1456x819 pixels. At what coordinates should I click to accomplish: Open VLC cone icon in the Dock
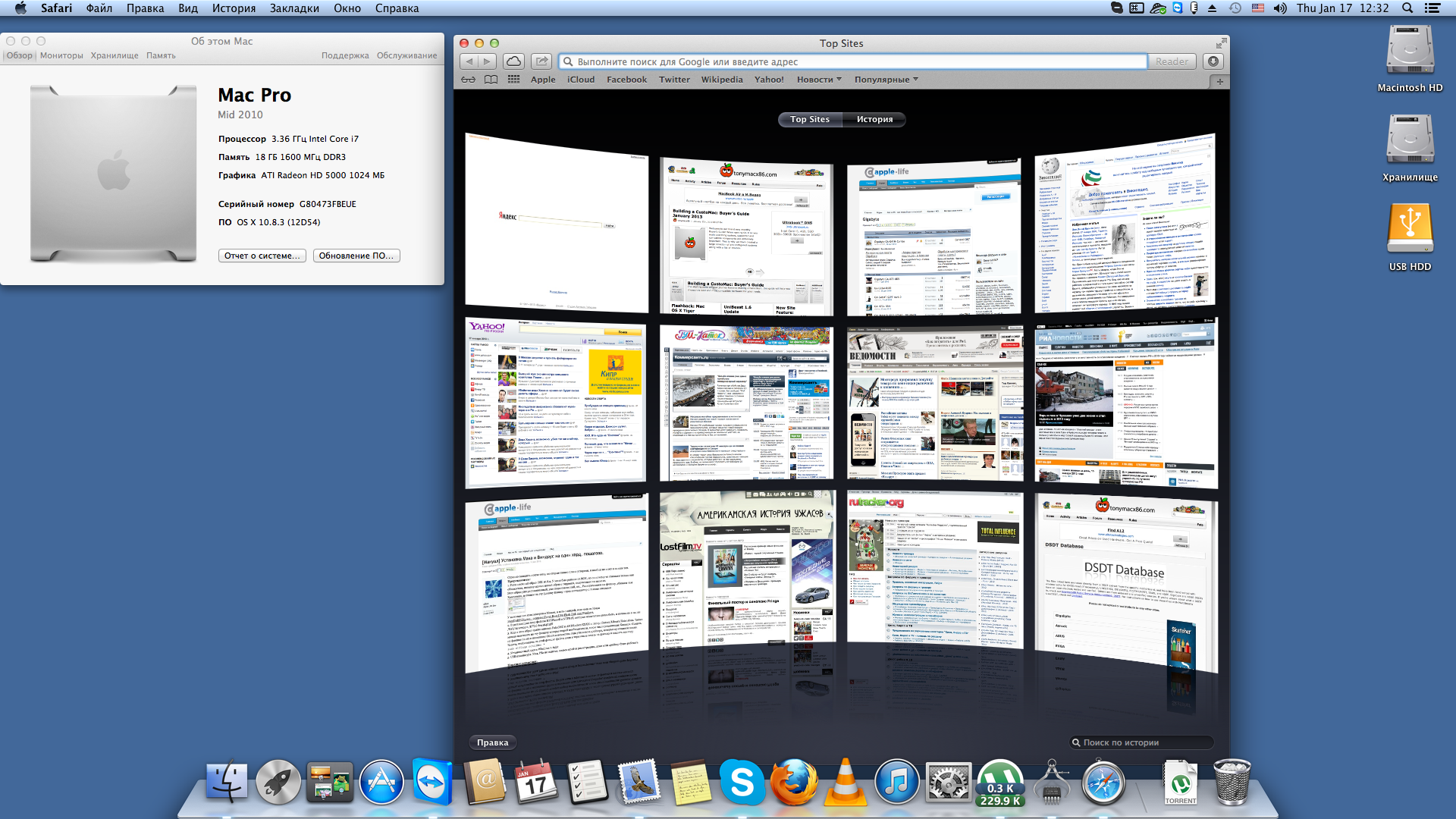click(x=846, y=782)
